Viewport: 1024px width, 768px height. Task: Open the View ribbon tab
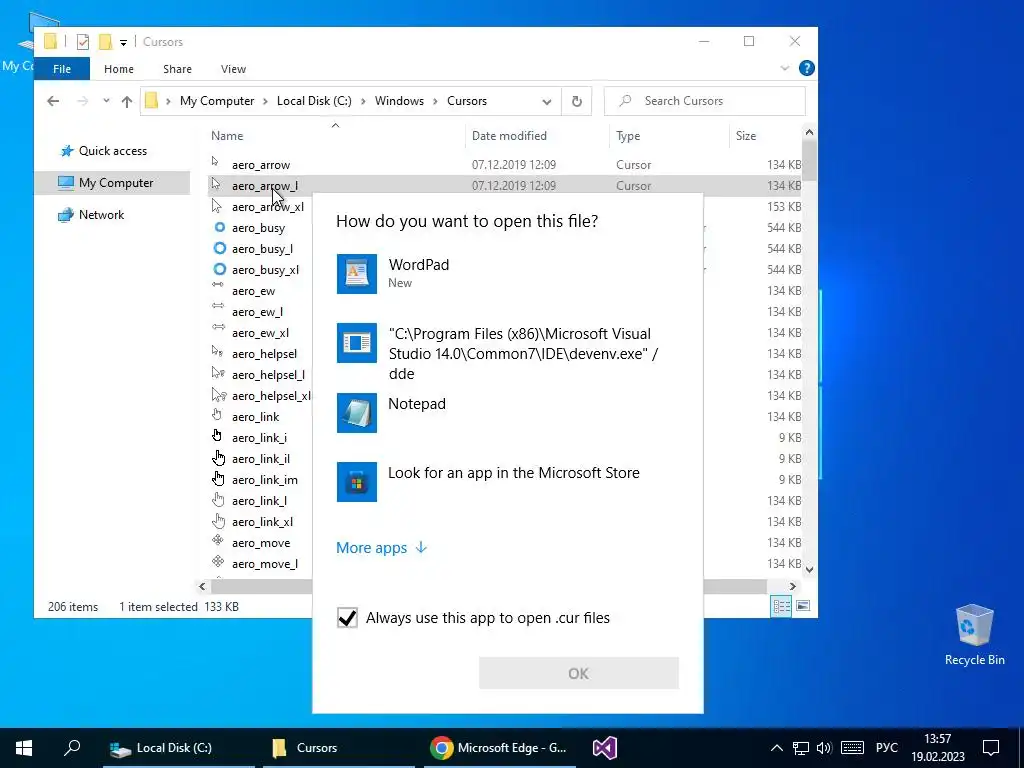[x=233, y=69]
